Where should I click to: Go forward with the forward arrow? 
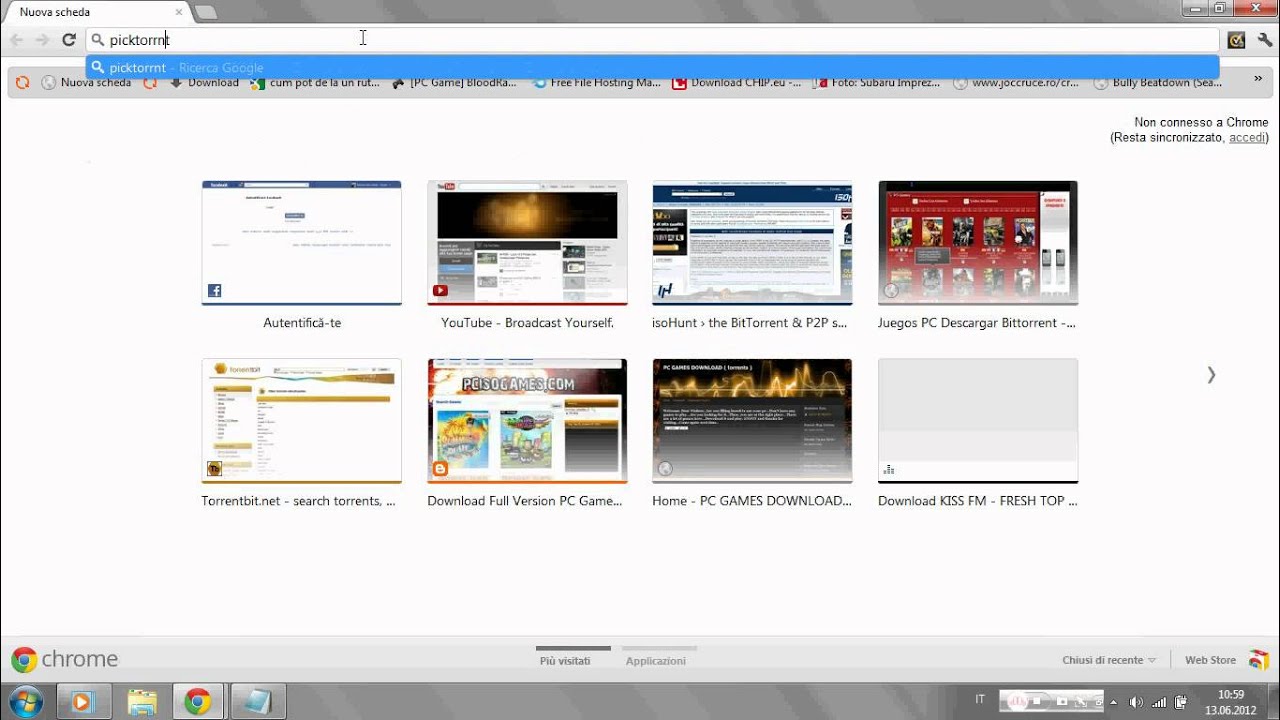42,40
